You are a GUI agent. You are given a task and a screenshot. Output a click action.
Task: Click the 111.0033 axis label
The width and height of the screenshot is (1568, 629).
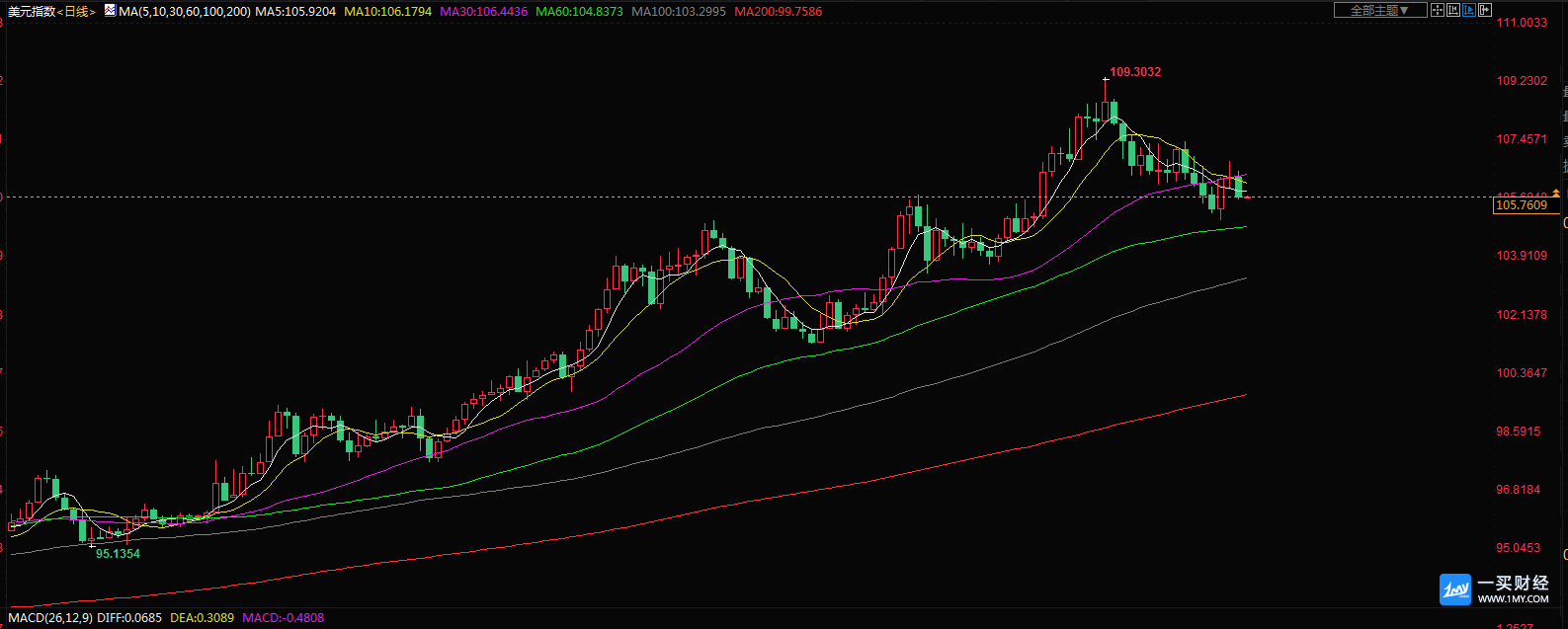[1522, 23]
